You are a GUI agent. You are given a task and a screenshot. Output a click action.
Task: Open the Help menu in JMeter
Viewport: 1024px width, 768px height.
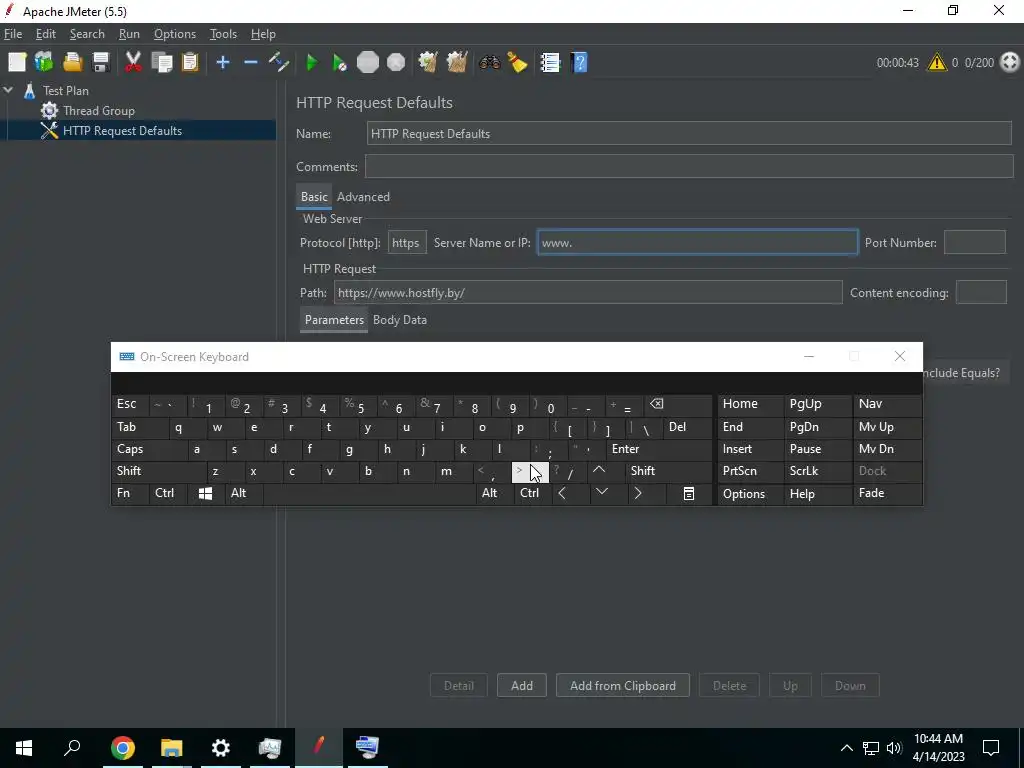pyautogui.click(x=263, y=34)
